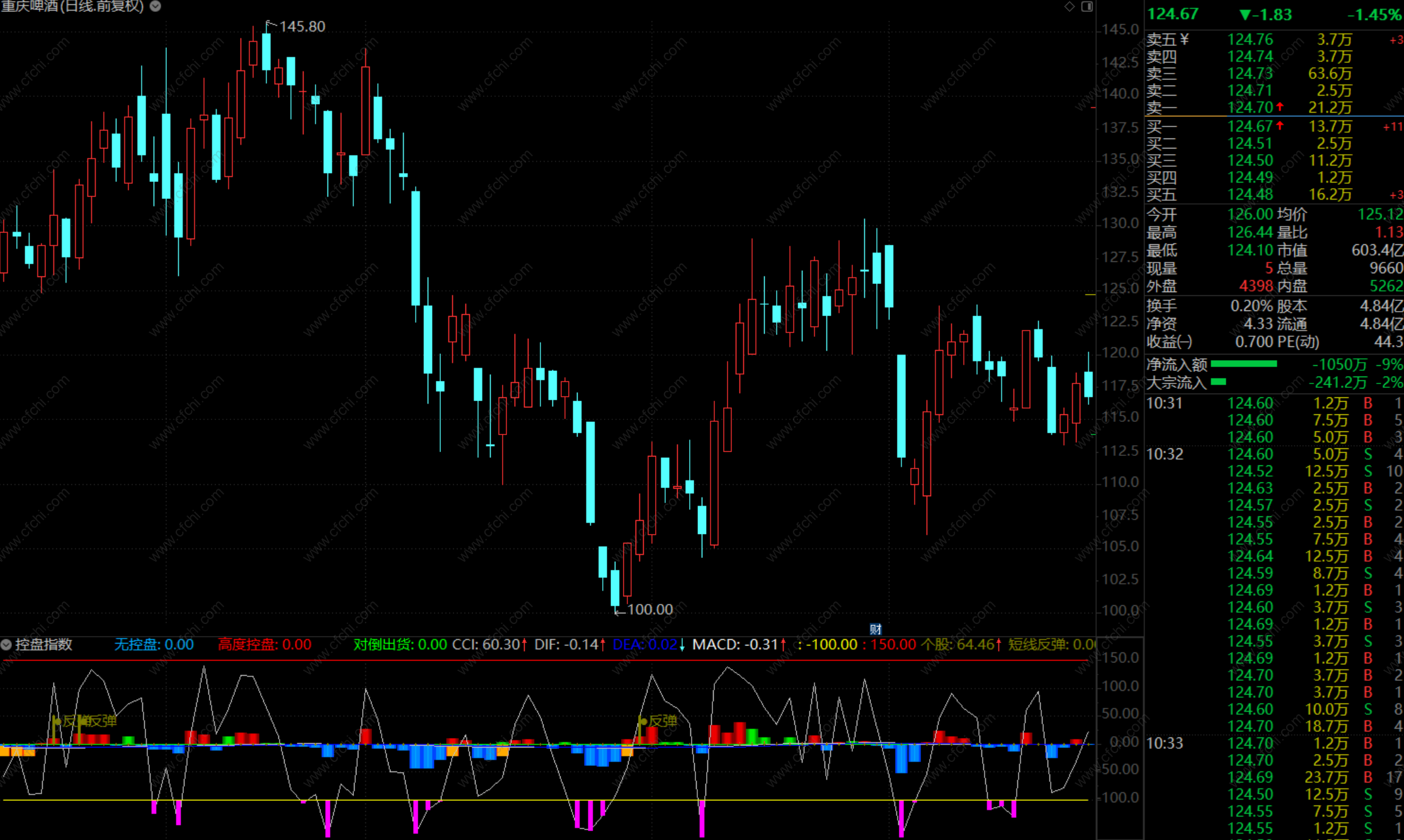1404x840 pixels.
Task: Click the diamond icon above the chart
Action: coord(1070,6)
